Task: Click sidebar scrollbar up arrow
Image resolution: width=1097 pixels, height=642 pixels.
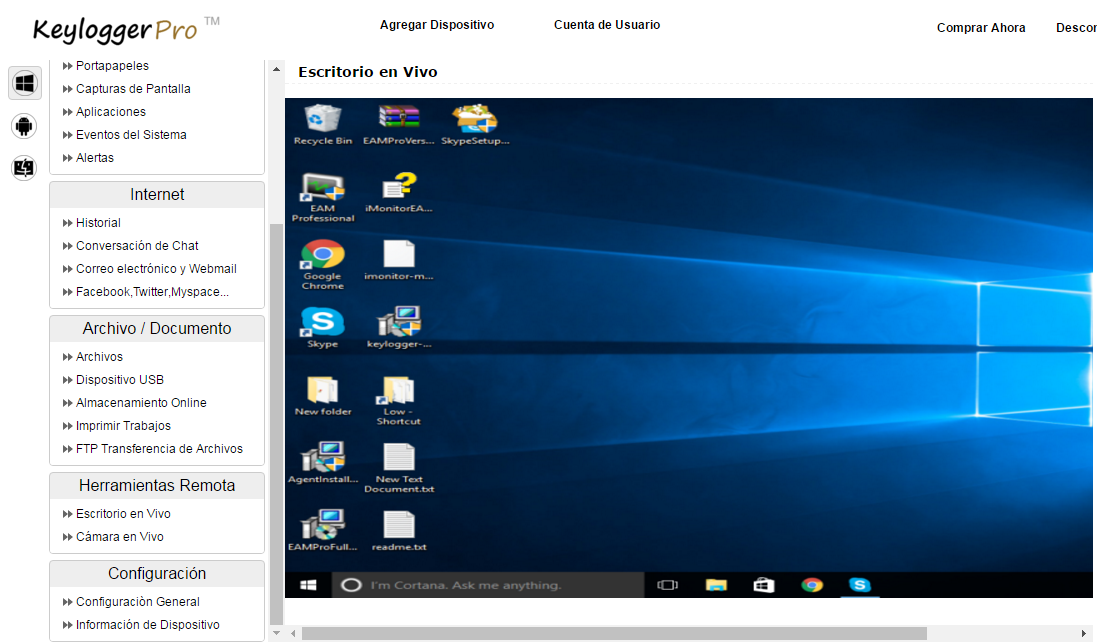Action: tap(276, 69)
